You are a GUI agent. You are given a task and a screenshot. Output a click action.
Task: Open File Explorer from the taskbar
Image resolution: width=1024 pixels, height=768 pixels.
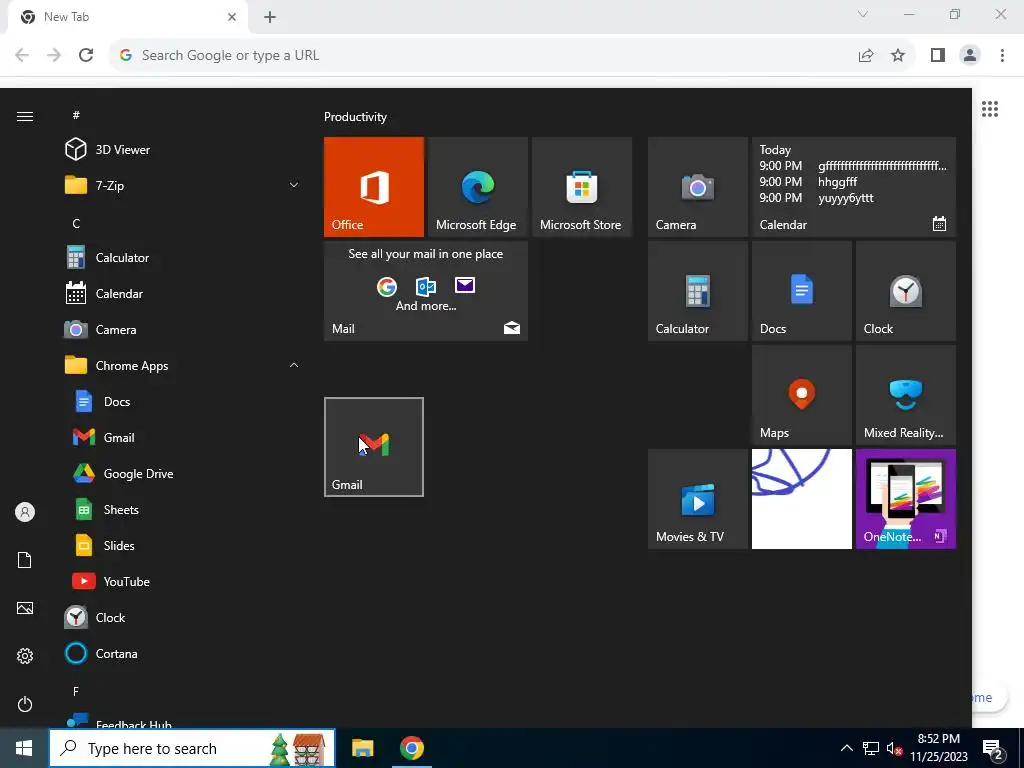(362, 748)
